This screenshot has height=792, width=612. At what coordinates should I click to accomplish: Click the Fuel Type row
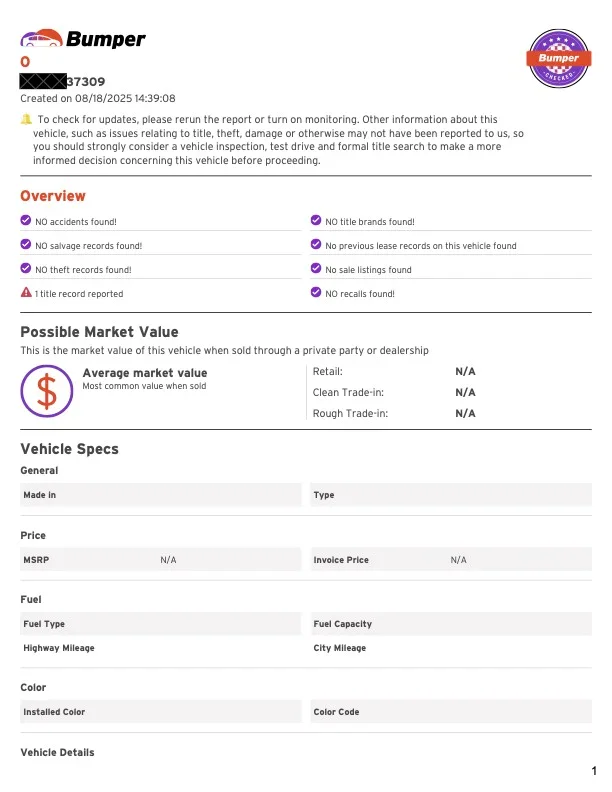(160, 624)
